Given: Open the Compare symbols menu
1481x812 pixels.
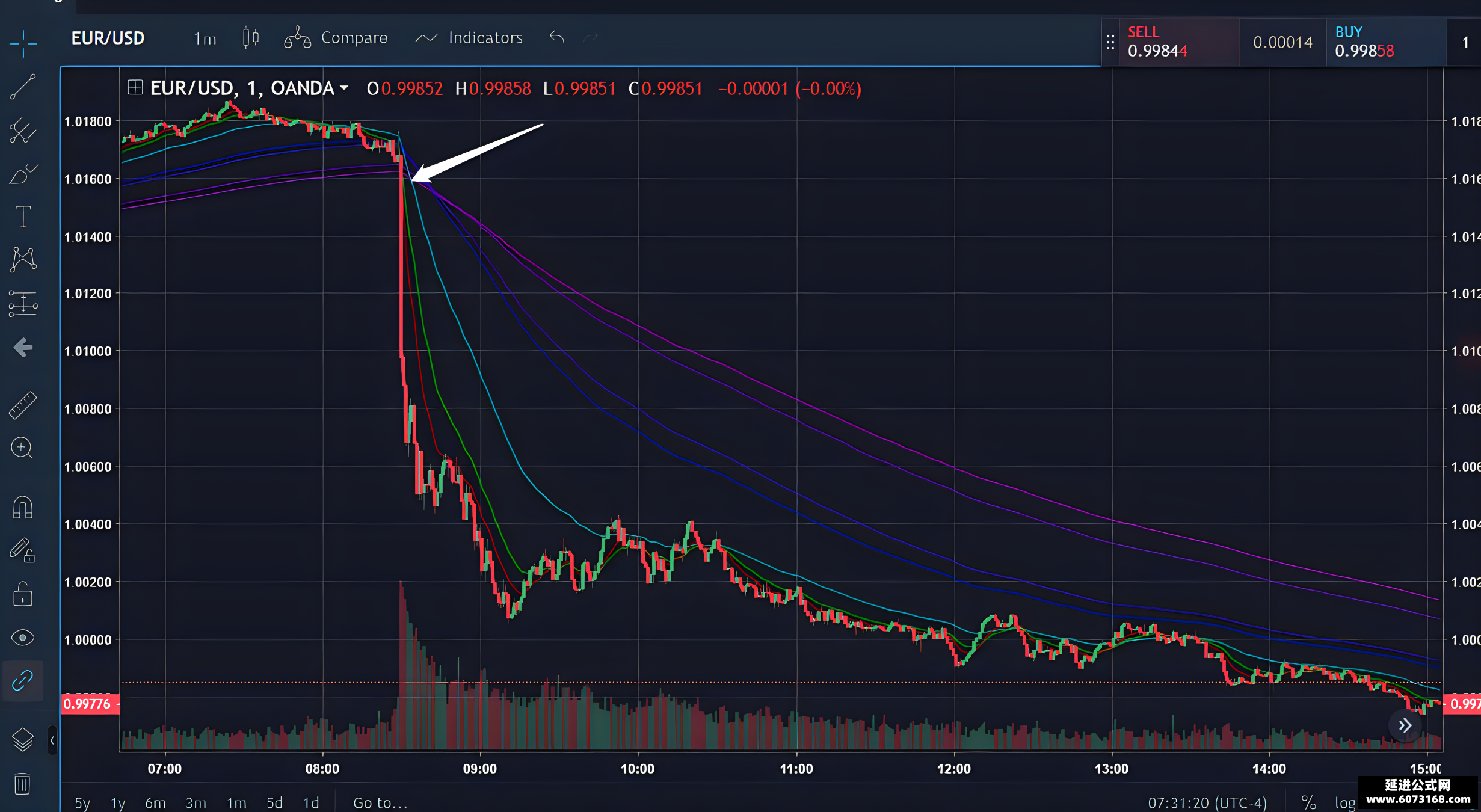Looking at the screenshot, I should (336, 38).
